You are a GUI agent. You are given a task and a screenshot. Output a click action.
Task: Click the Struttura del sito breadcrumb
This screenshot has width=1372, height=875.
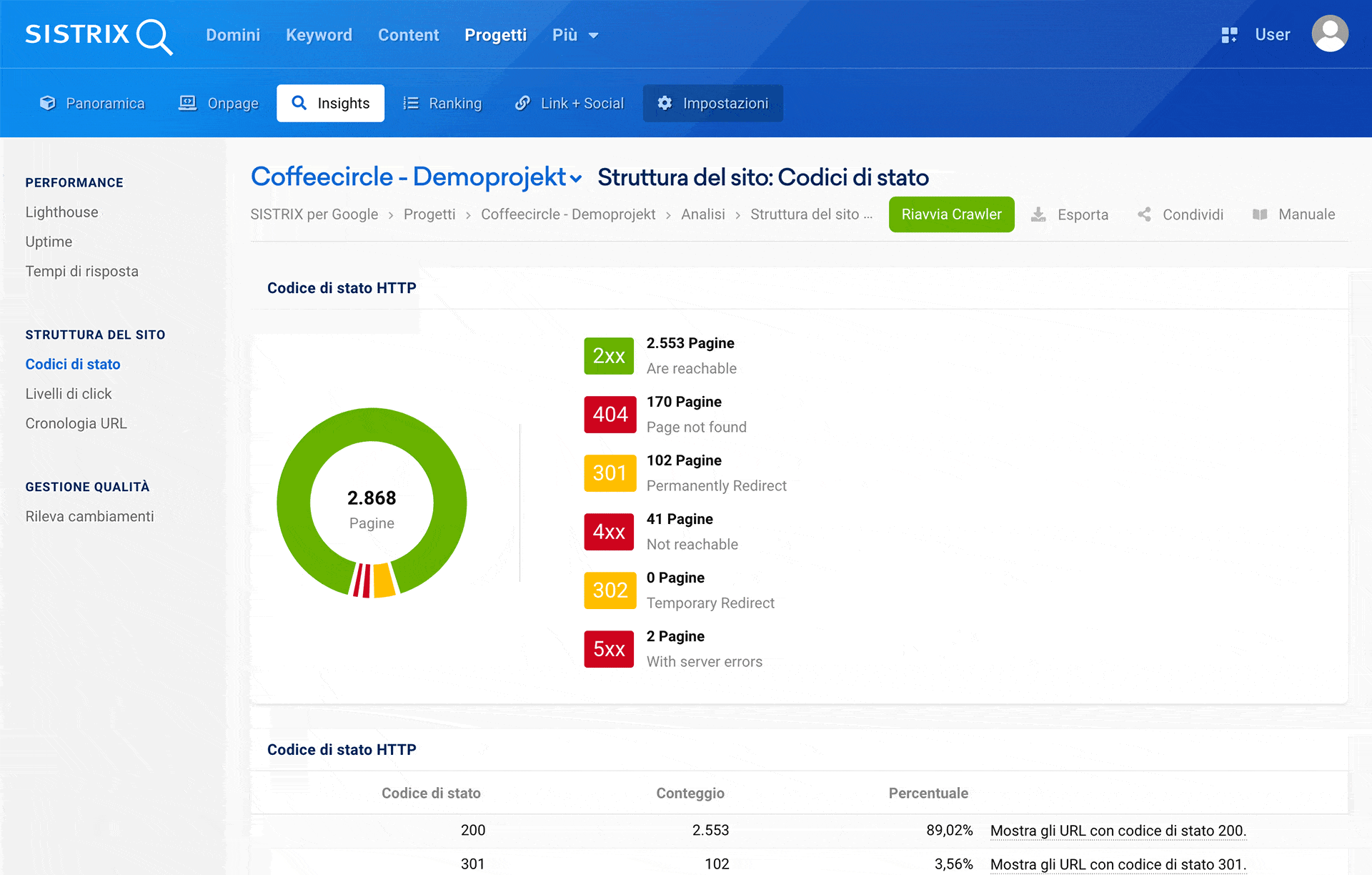[811, 214]
